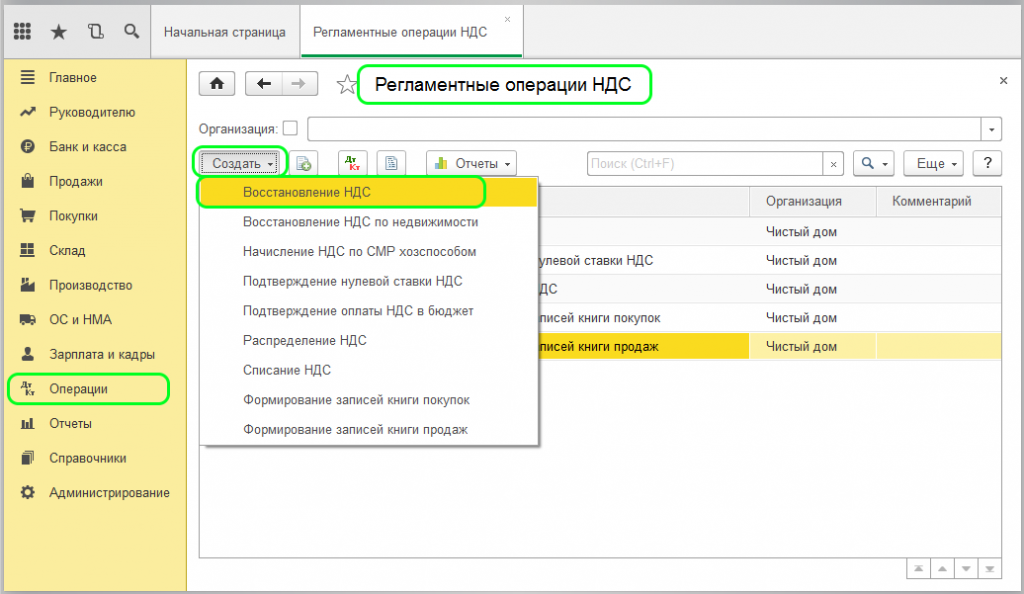Open the History icon in top bar

[95, 32]
